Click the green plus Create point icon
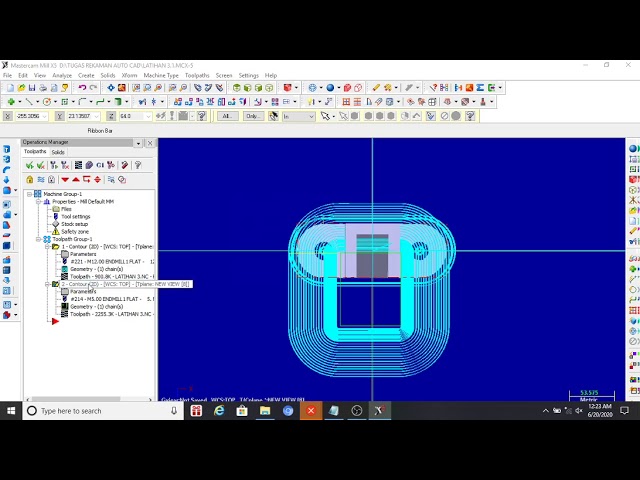Screen dimensions: 640x480 [11, 102]
